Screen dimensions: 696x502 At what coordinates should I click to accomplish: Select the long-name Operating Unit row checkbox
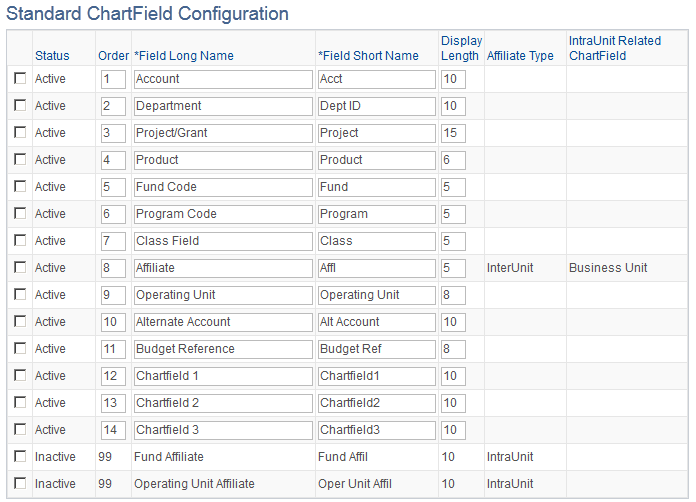tap(20, 294)
